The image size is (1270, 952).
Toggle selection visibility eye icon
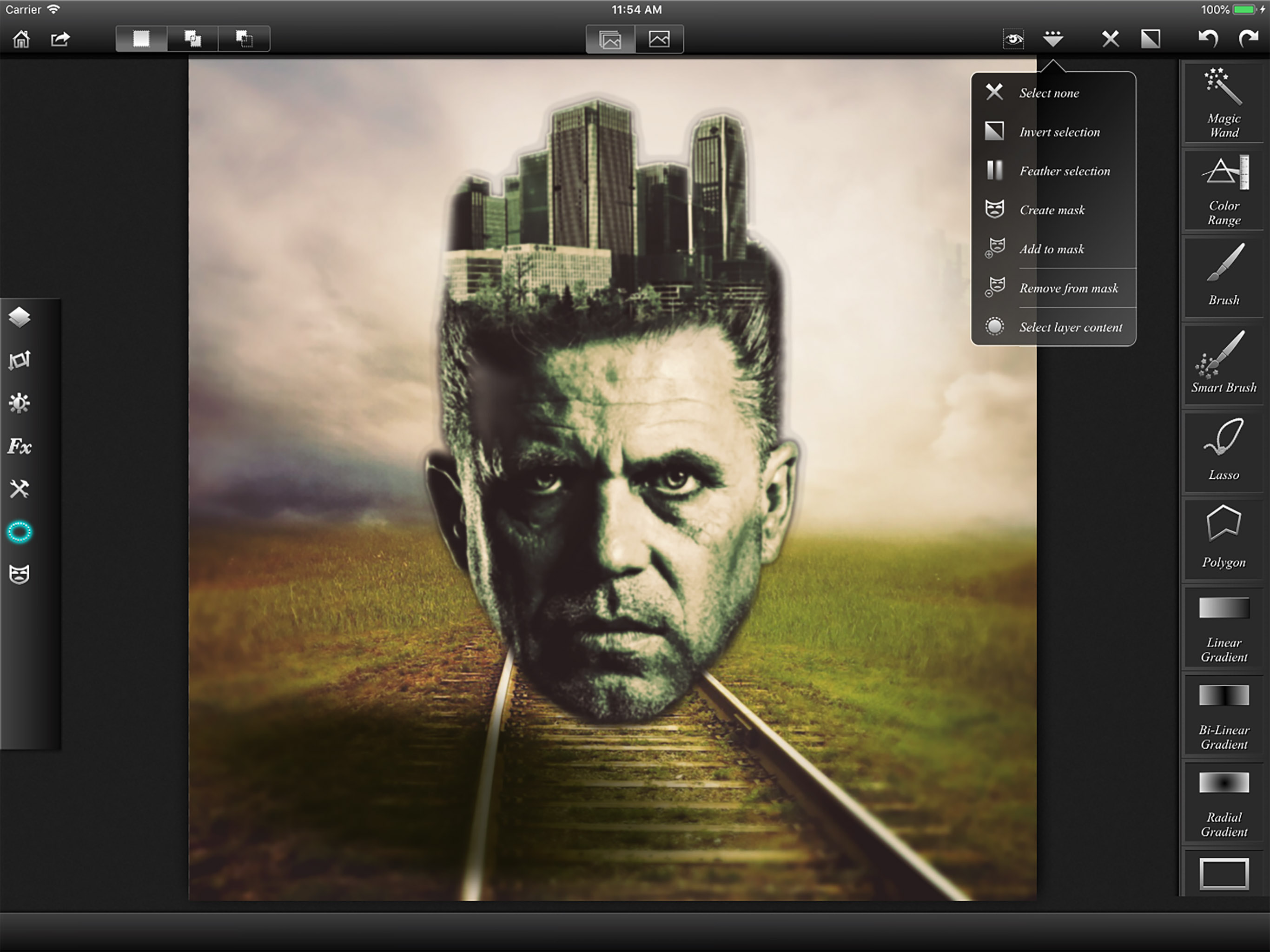click(1013, 39)
